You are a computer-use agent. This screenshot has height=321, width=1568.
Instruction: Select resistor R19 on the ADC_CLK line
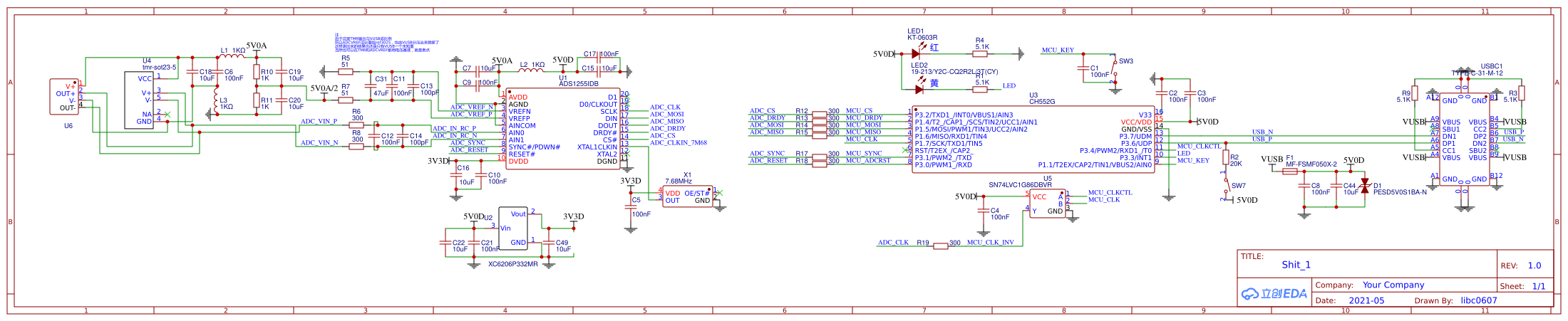941,246
